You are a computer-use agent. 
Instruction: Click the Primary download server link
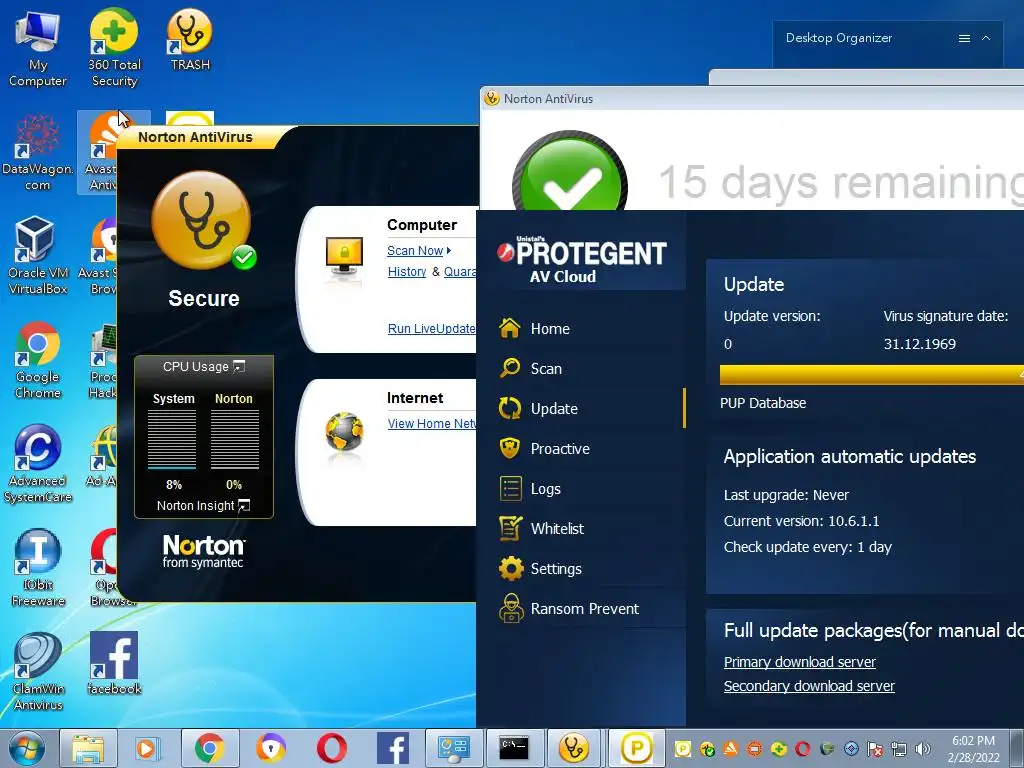[799, 662]
